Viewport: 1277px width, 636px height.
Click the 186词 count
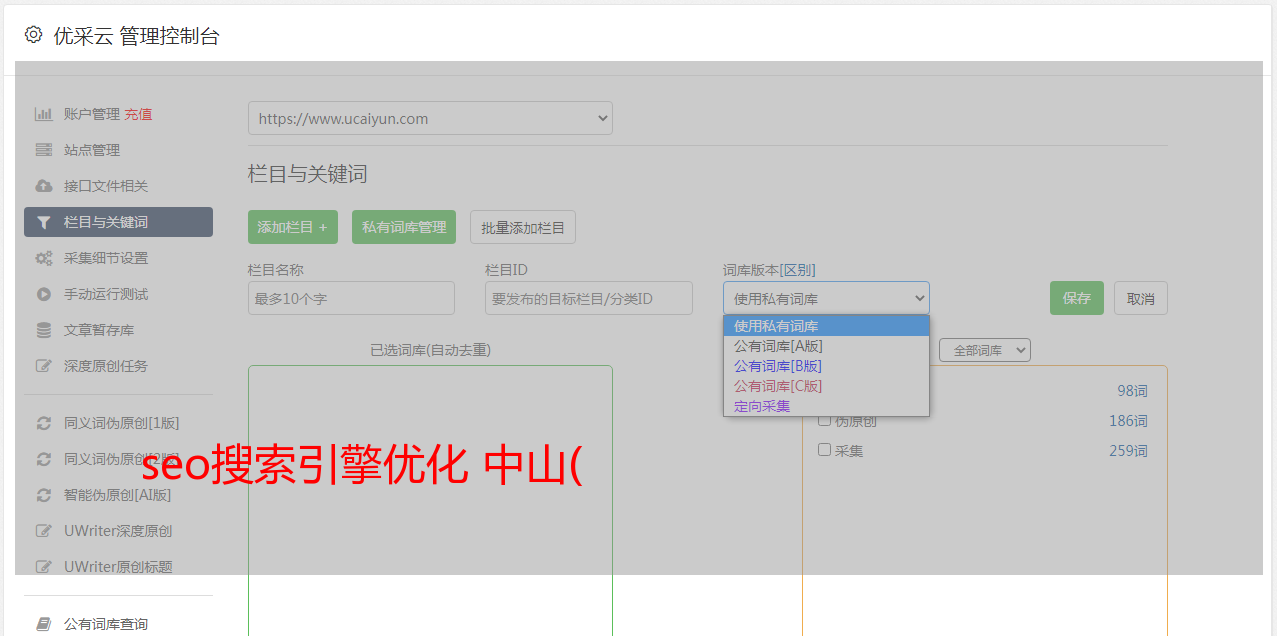[x=1128, y=421]
